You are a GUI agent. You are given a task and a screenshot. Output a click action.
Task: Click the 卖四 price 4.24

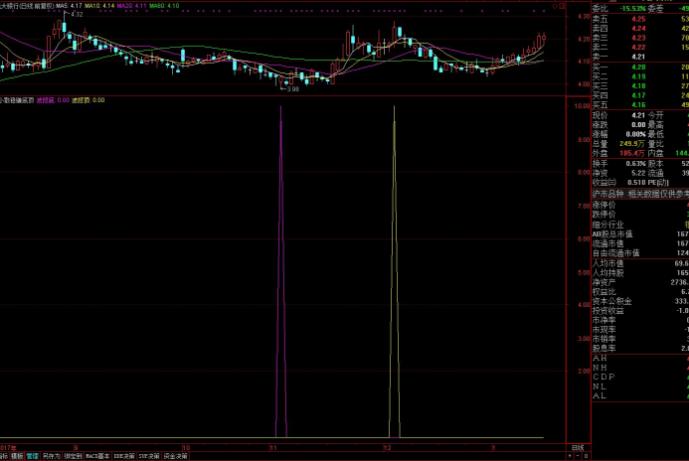638,29
